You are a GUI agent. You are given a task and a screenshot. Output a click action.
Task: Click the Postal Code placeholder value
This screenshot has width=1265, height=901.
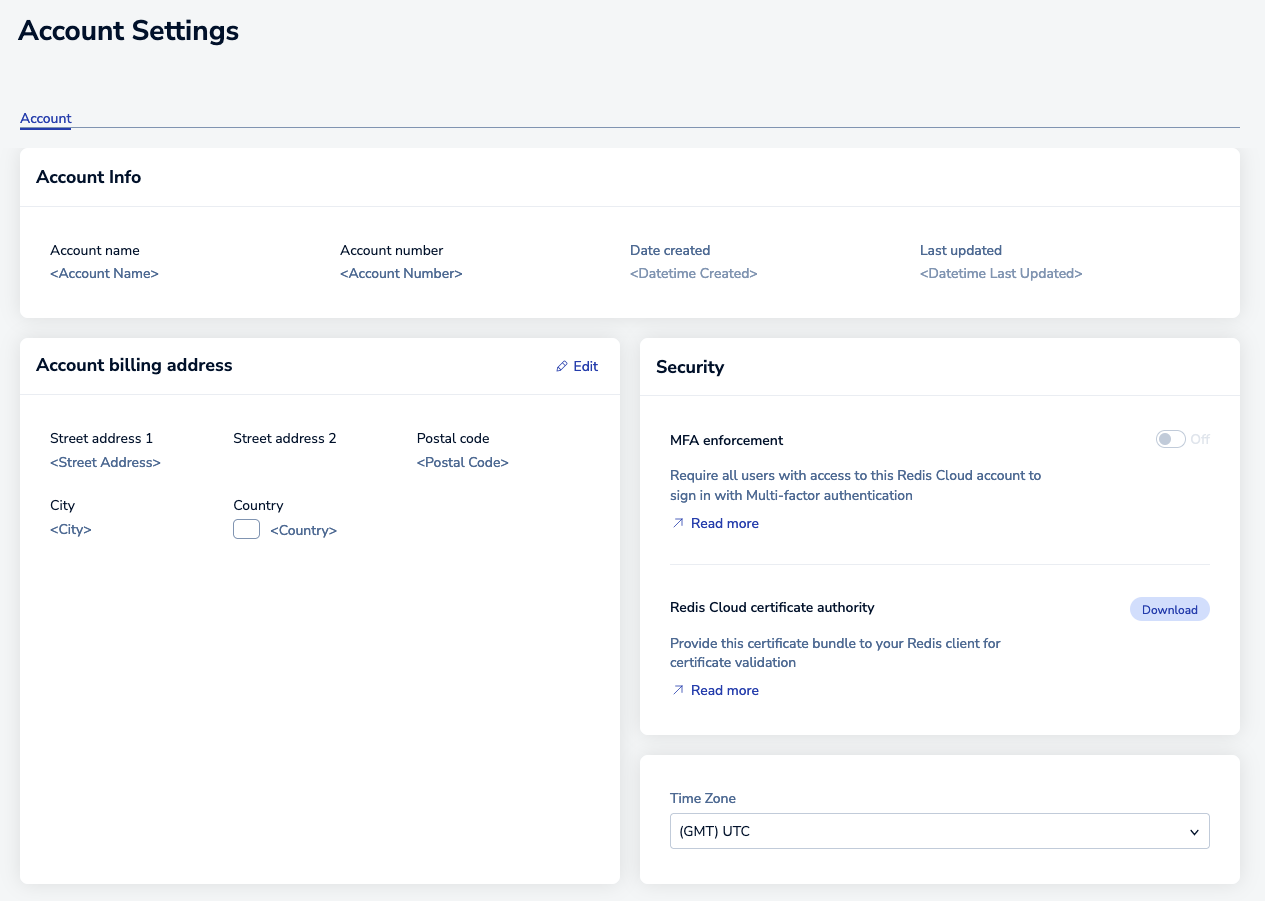462,462
